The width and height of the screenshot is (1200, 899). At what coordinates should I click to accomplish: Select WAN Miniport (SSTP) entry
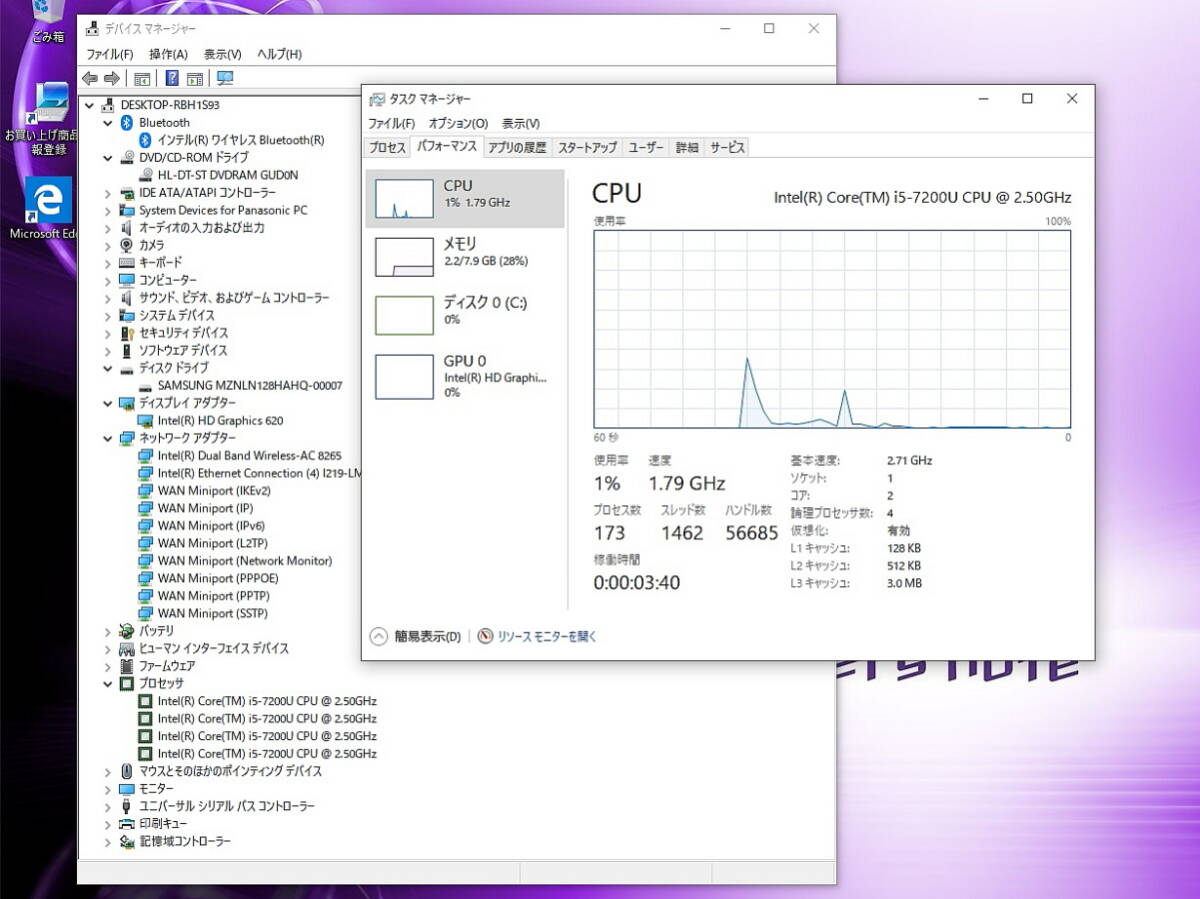pos(212,613)
